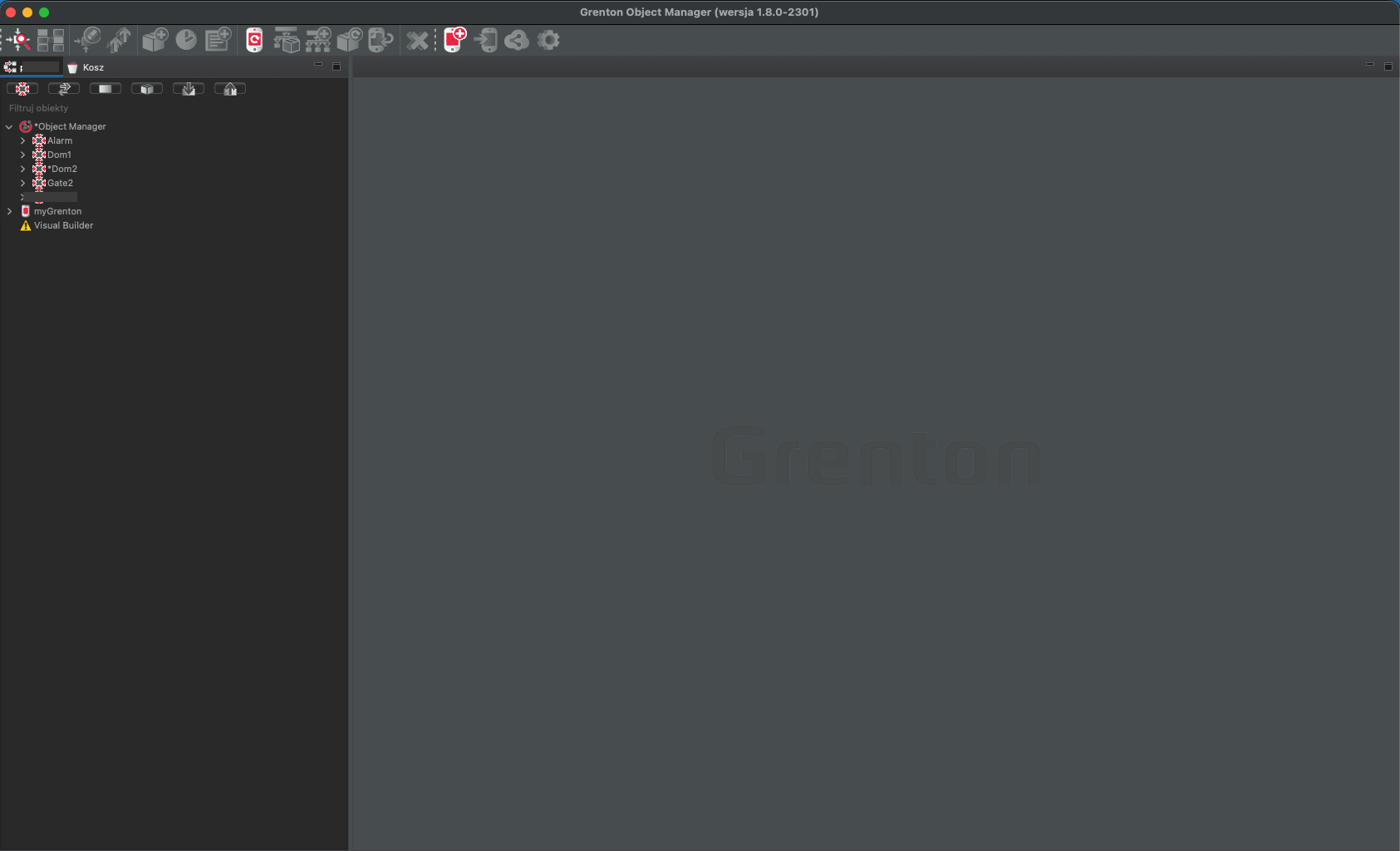Expand the Alarm tree node
Viewport: 1400px width, 851px height.
point(22,141)
